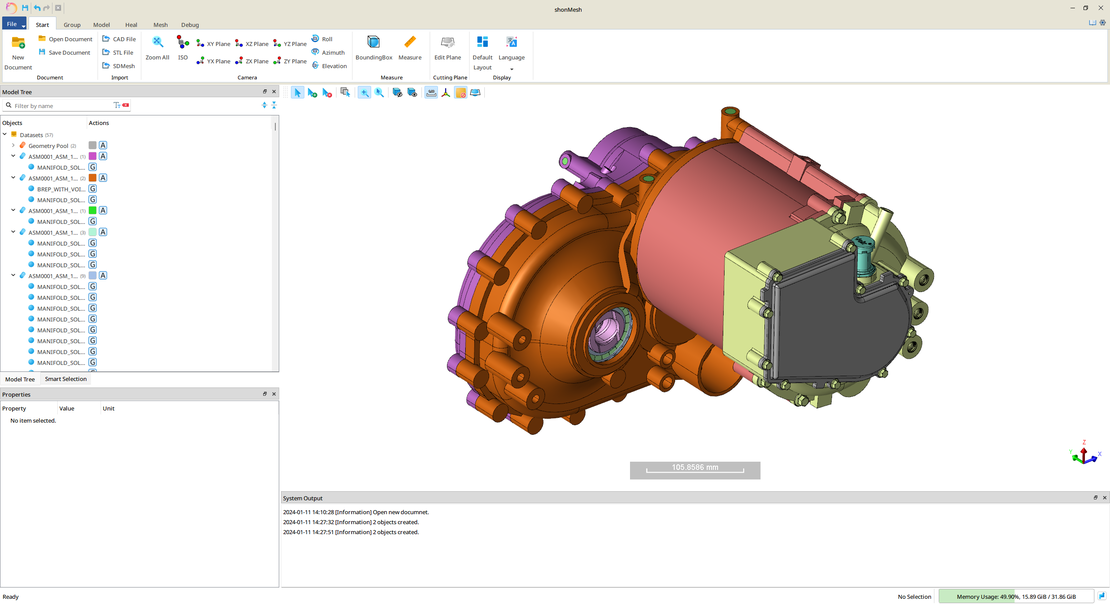Click the gray color swatch for Geometry Pool

pyautogui.click(x=92, y=145)
